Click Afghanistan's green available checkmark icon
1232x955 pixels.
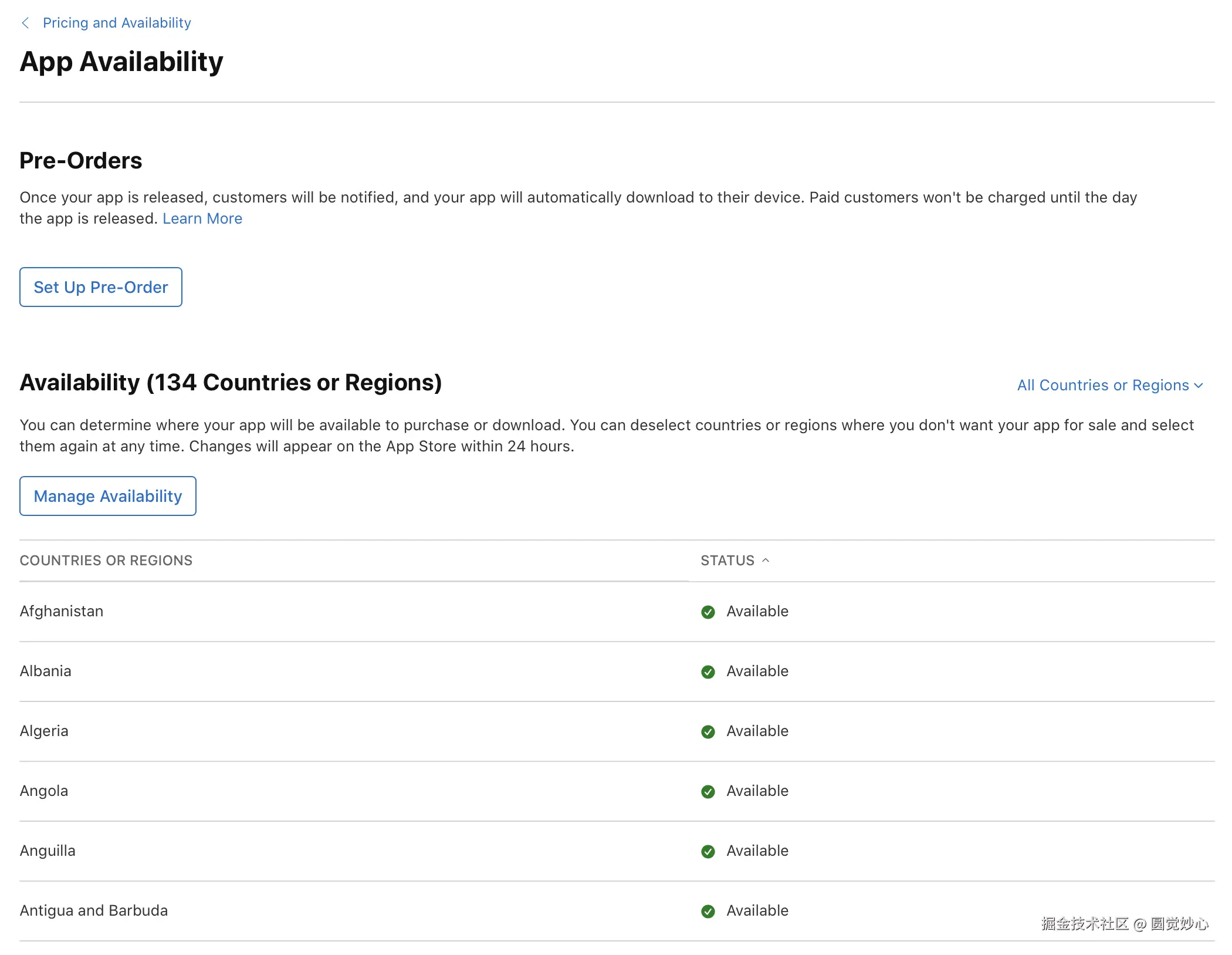708,612
